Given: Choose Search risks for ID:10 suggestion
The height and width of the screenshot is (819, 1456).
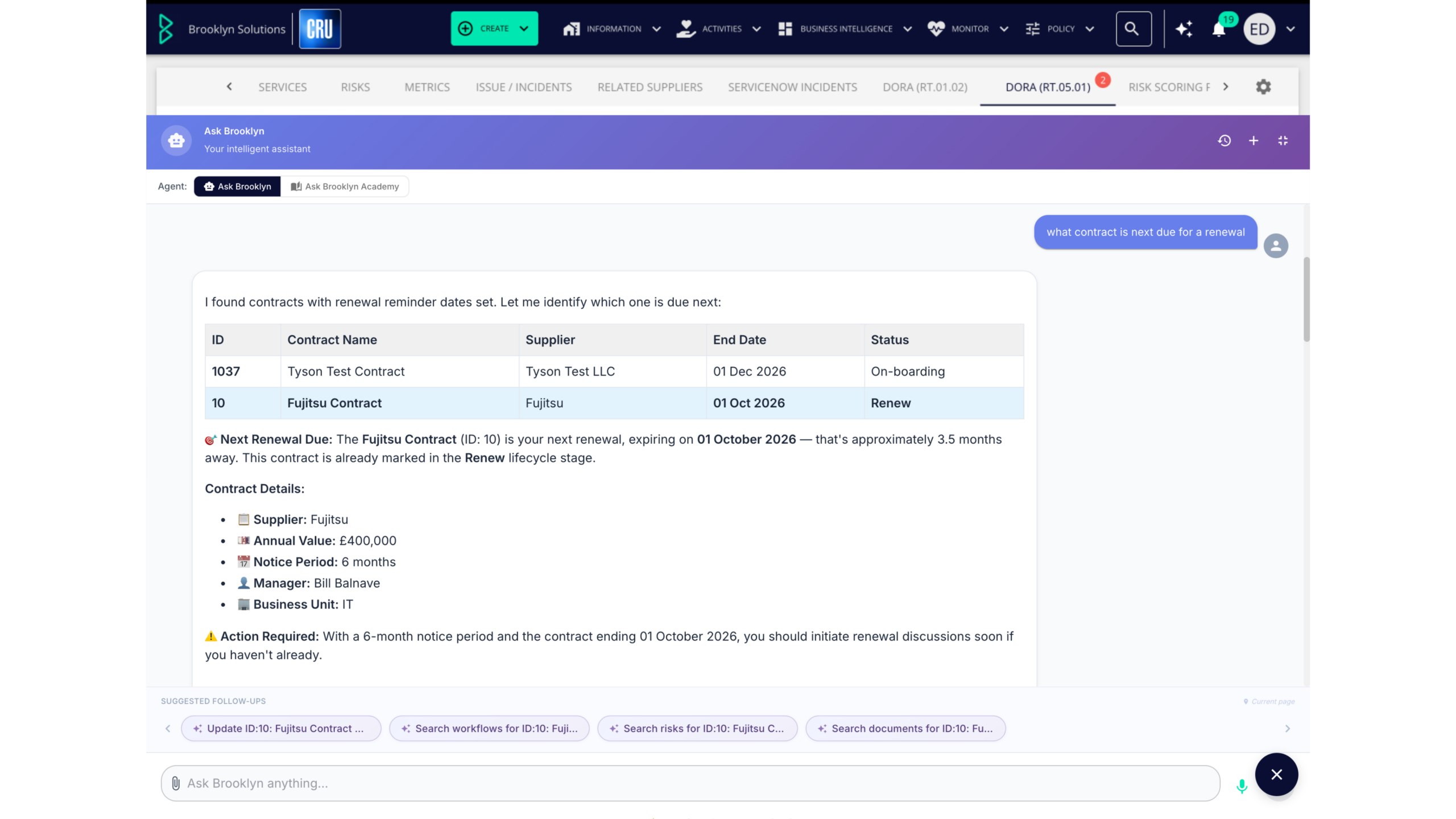Looking at the screenshot, I should point(697,729).
